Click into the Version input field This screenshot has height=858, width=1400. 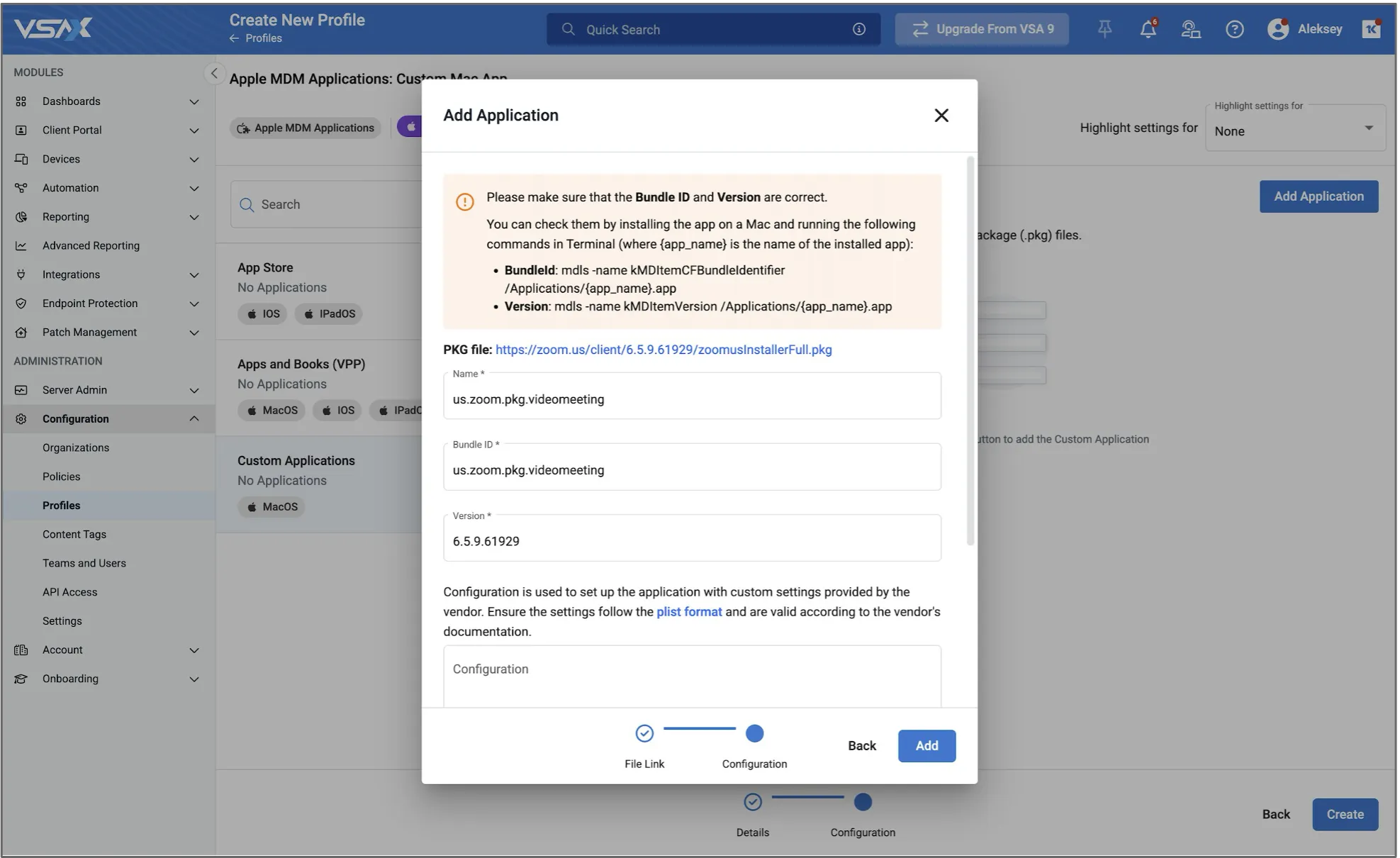pos(691,542)
